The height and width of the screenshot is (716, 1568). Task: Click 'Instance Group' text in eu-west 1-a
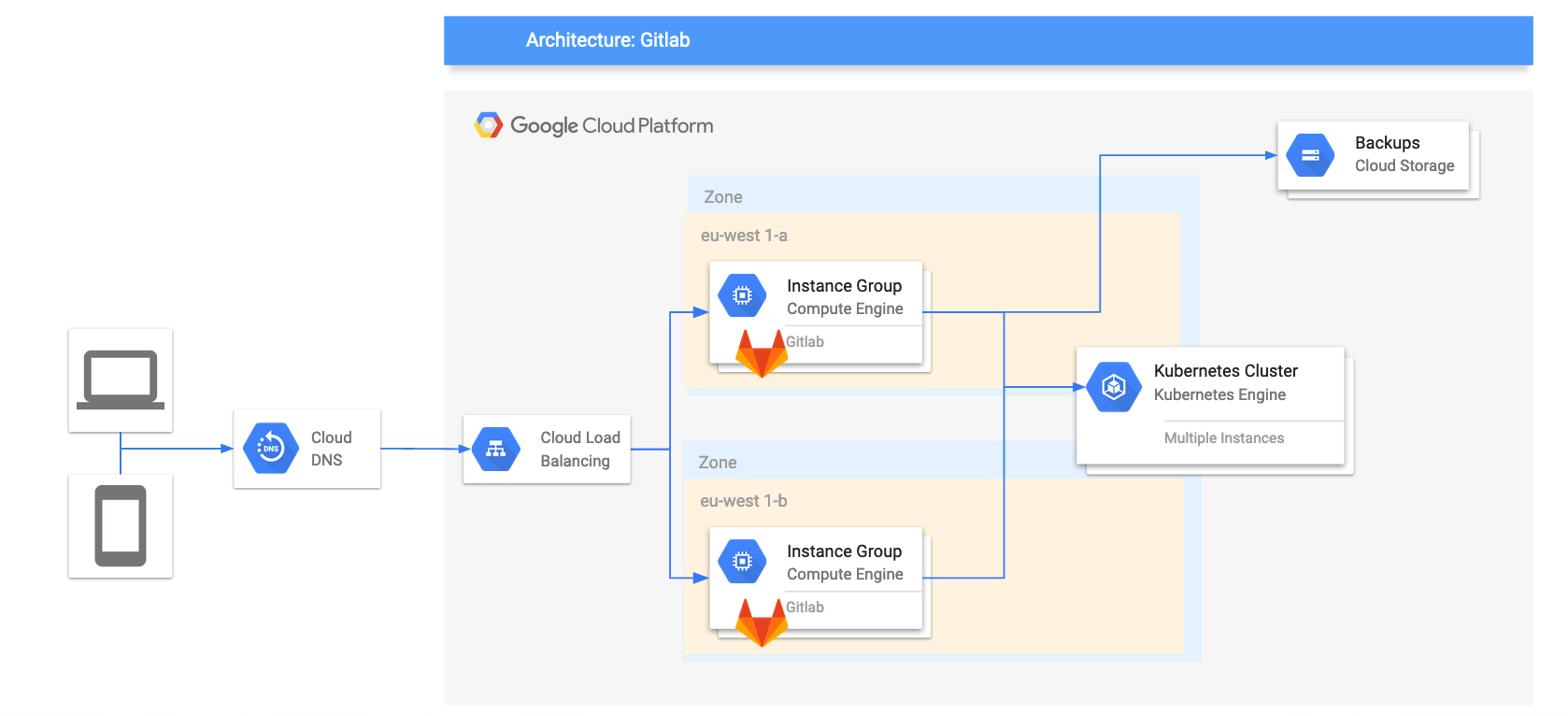pos(844,286)
